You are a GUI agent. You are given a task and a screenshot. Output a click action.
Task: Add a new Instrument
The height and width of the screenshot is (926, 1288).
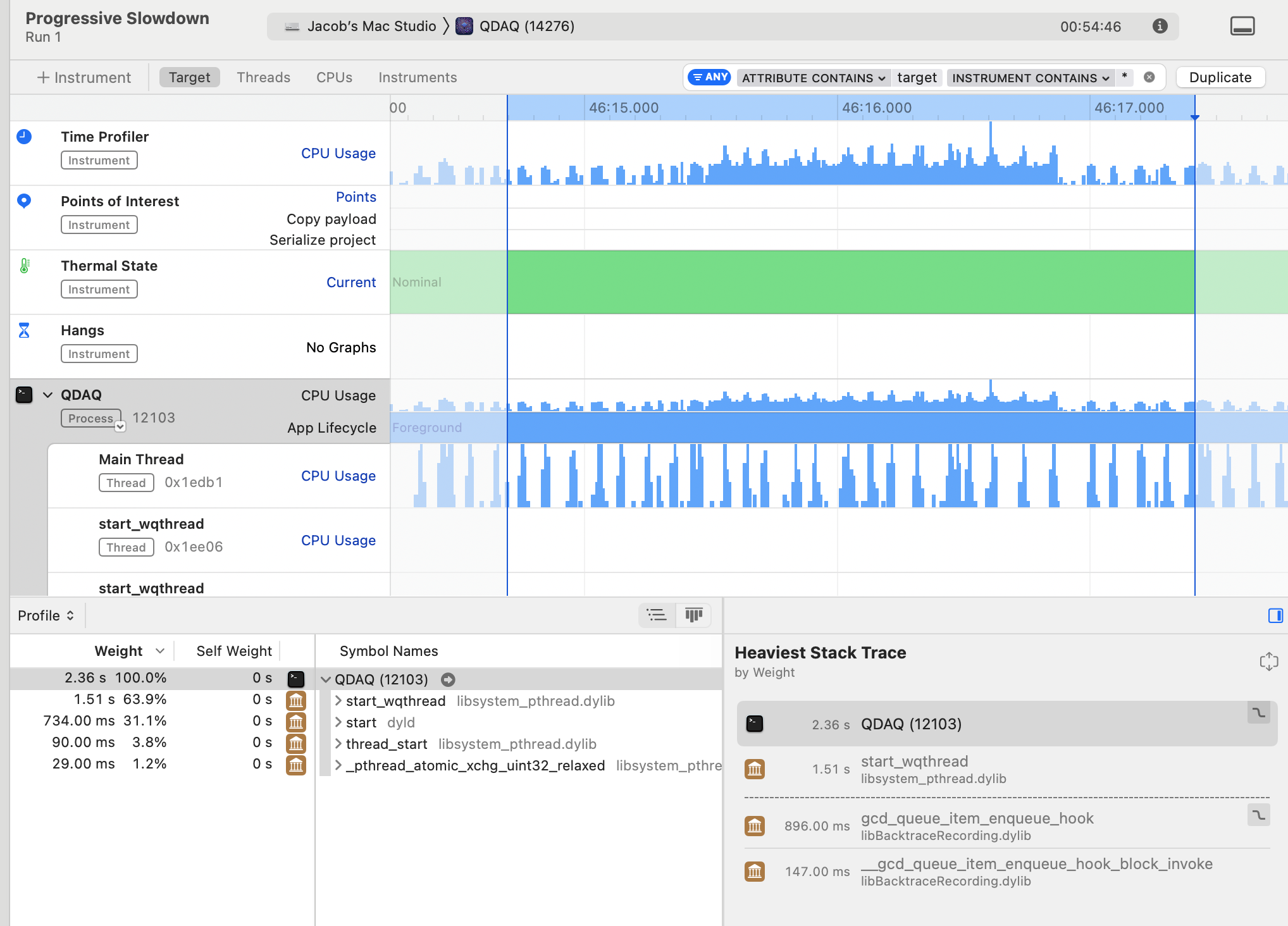84,77
